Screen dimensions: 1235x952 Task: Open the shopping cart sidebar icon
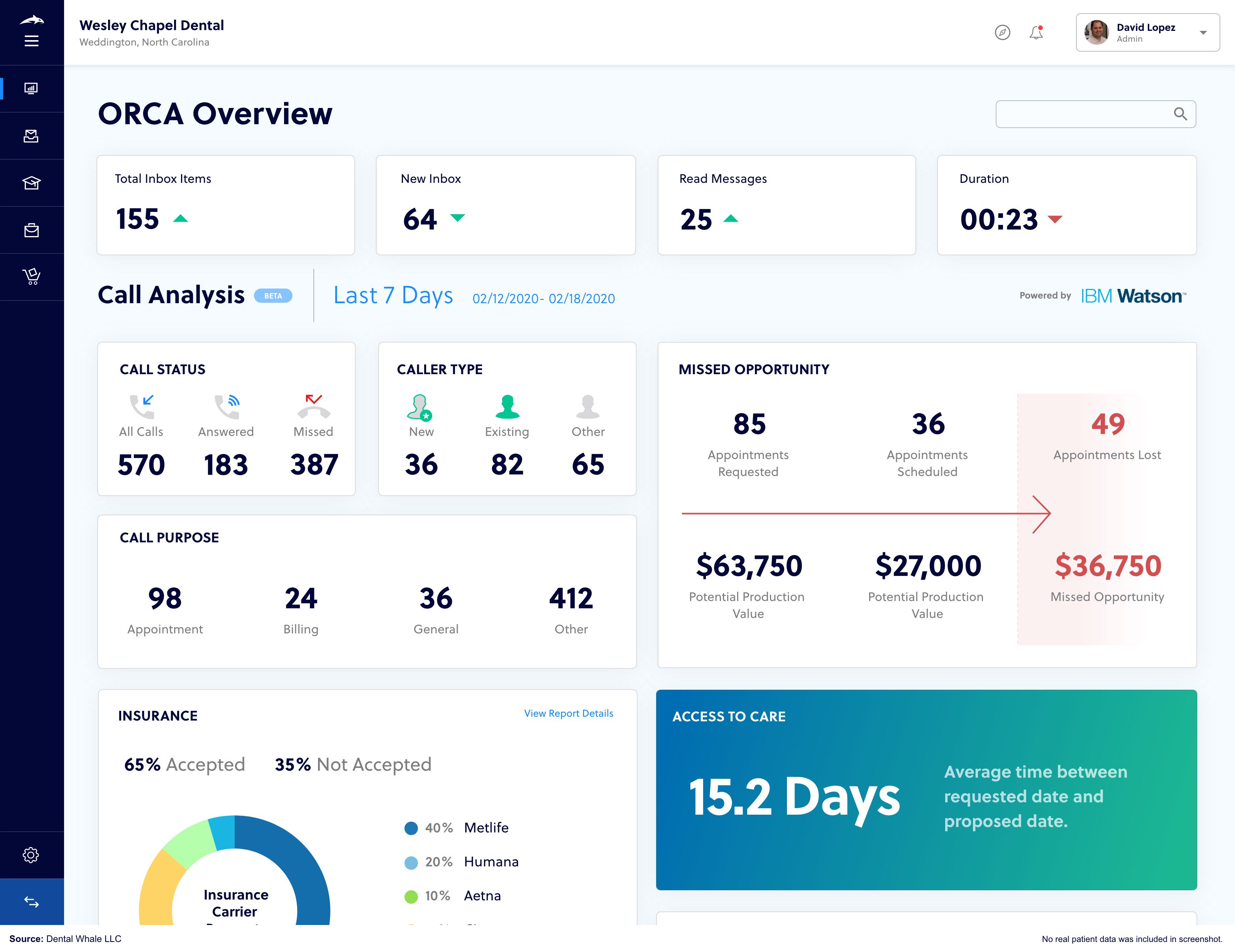point(32,277)
